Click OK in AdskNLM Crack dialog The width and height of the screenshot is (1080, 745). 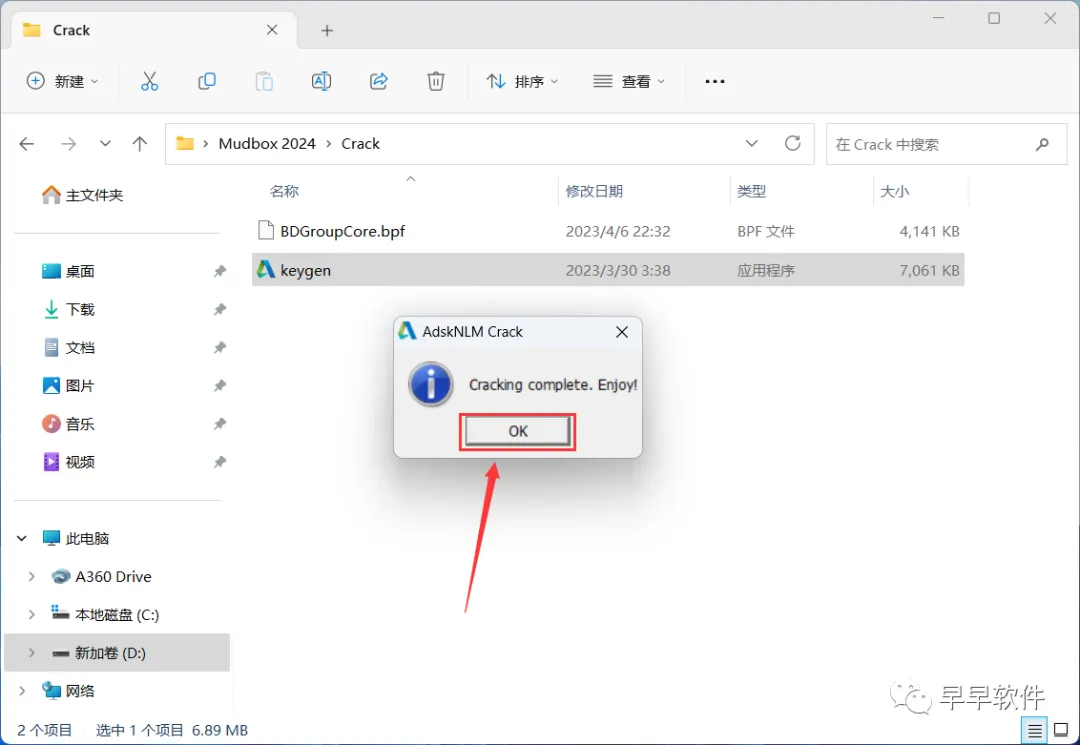point(517,432)
